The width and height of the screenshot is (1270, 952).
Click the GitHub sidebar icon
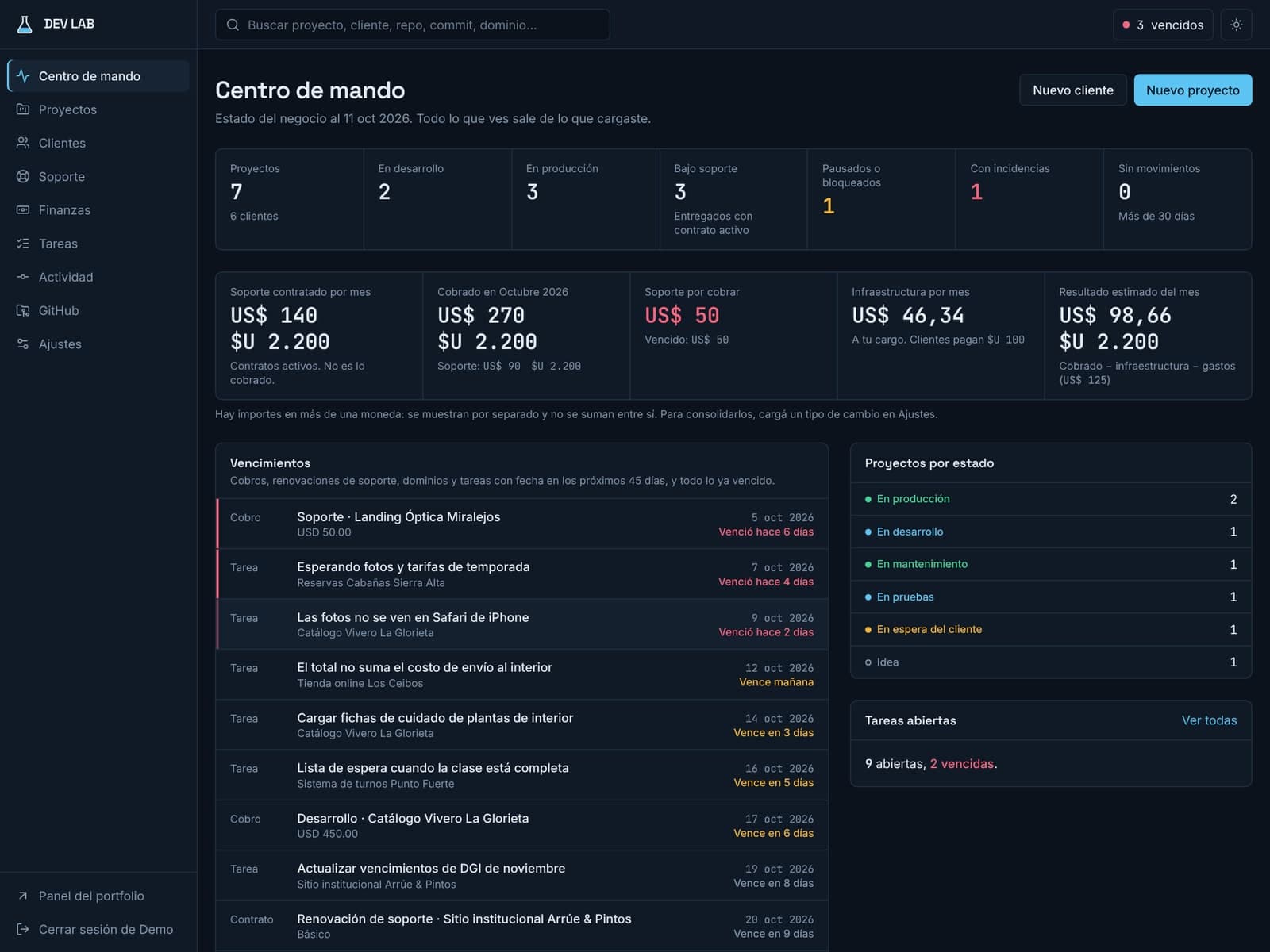click(23, 310)
